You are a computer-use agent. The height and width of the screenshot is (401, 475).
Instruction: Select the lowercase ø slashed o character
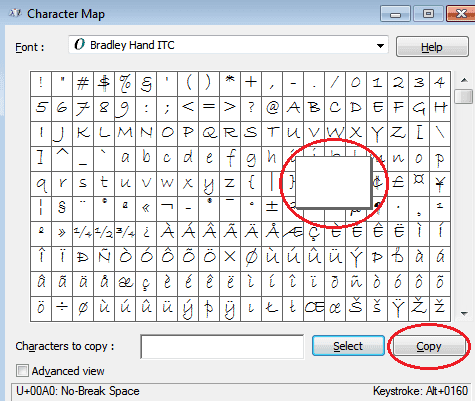tap(83, 308)
